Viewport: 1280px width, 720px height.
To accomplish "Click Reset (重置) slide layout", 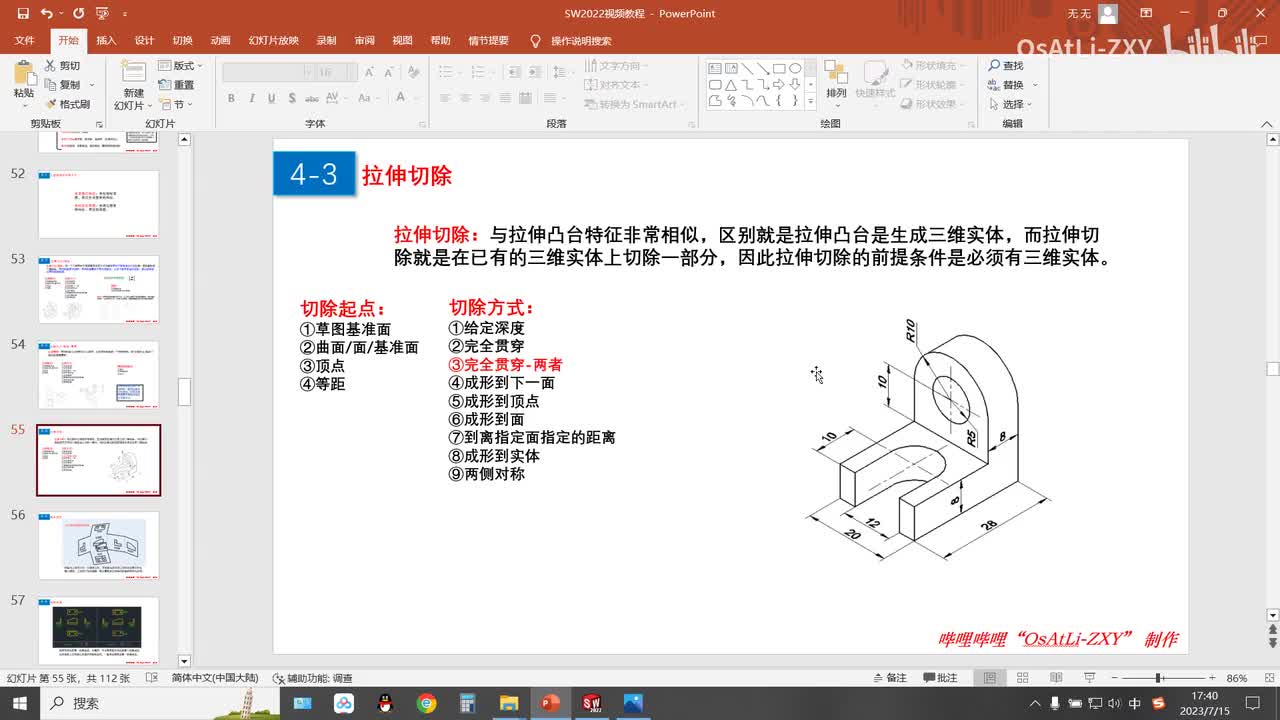I will click(176, 85).
